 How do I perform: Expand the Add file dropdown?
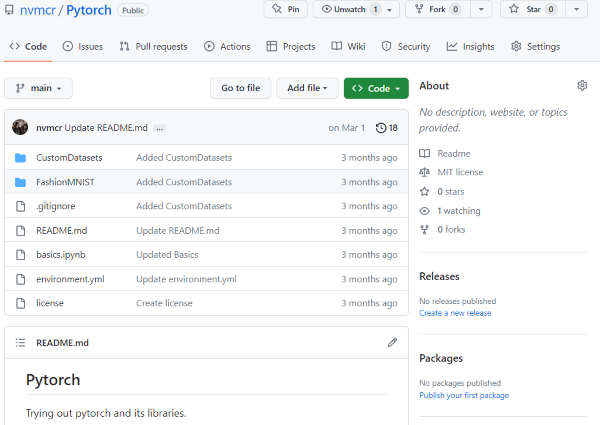pos(307,88)
